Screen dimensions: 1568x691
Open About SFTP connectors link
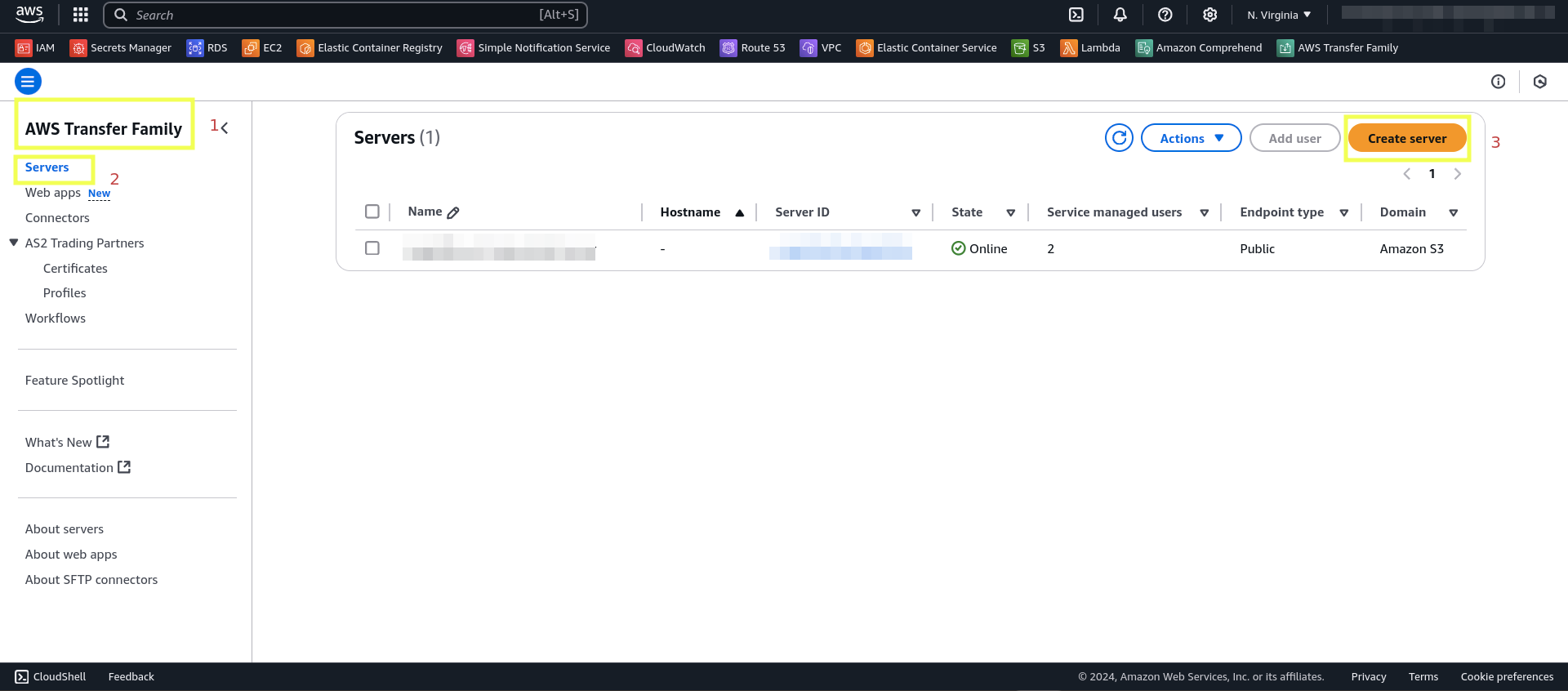coord(91,580)
